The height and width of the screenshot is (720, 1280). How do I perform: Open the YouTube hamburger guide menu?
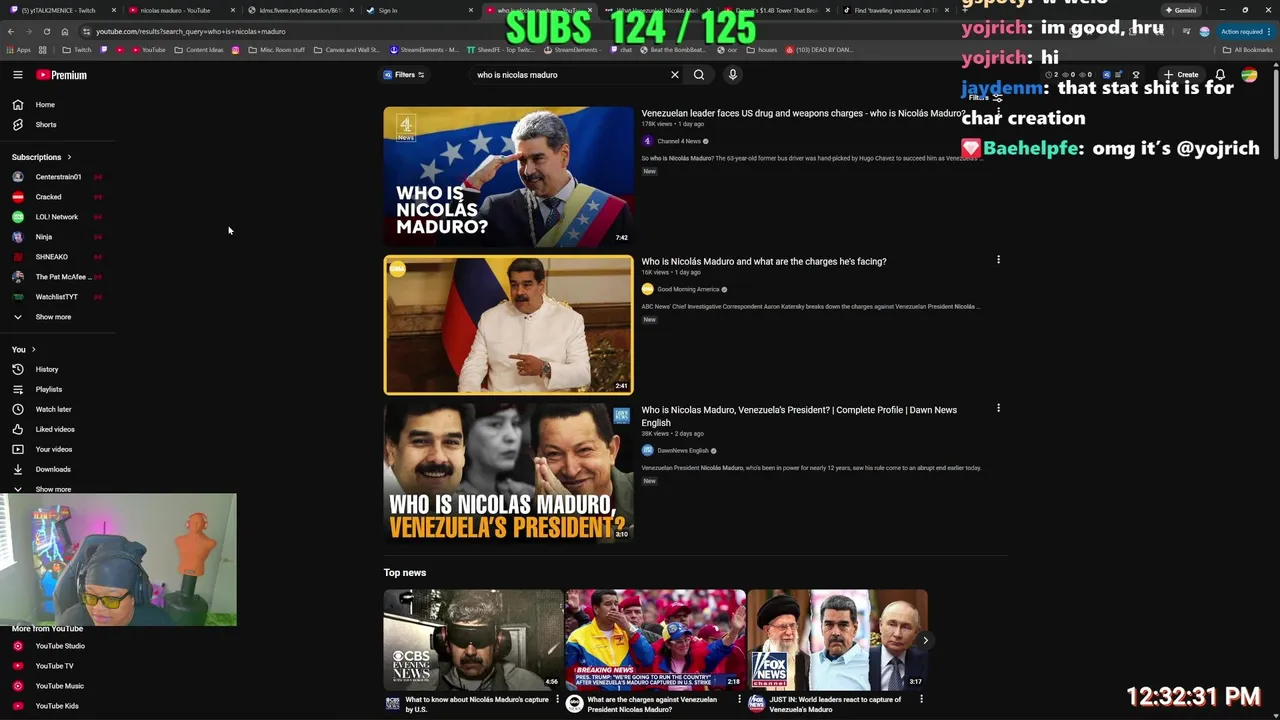pos(17,75)
